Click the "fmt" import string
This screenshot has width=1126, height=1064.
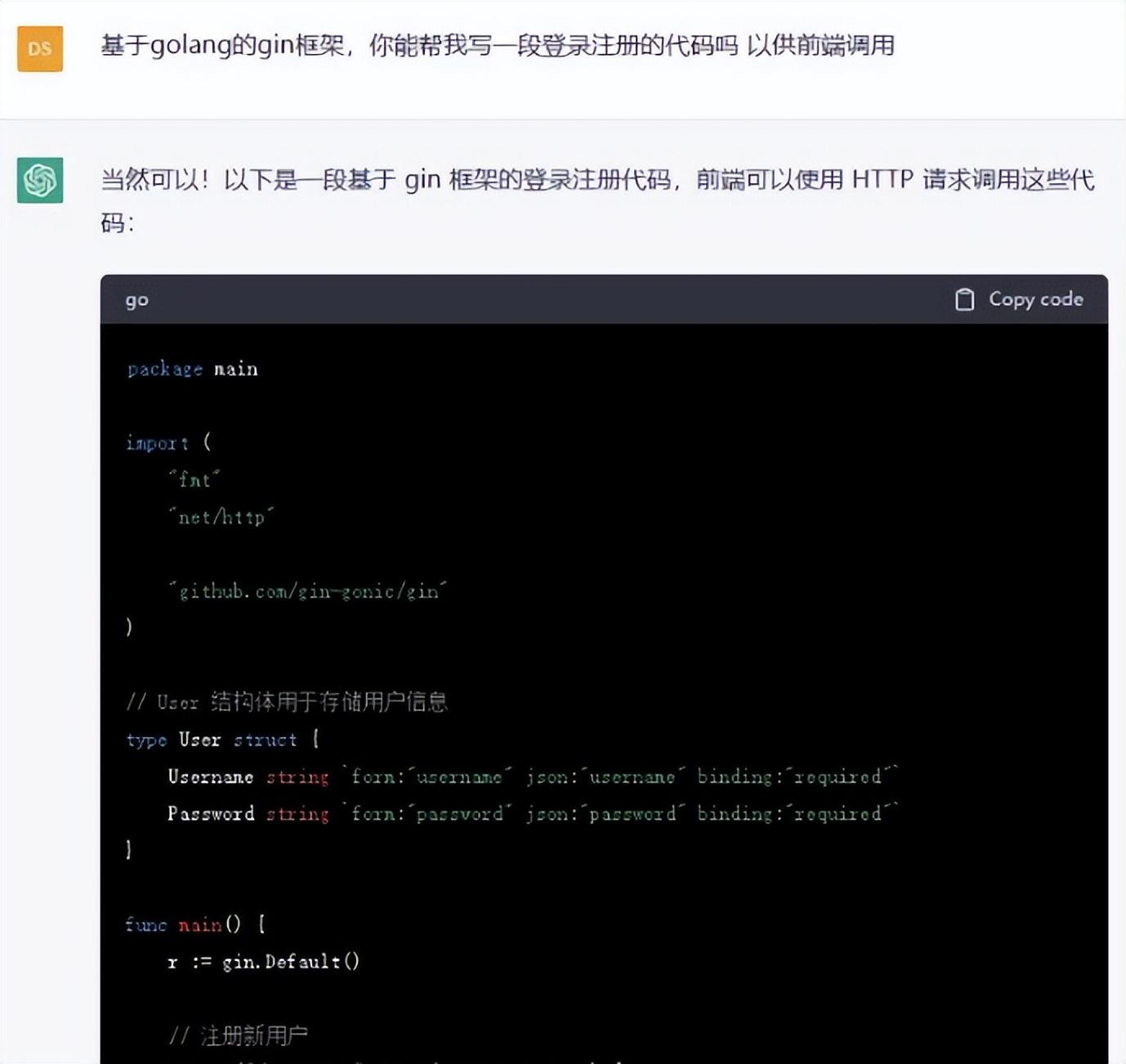(x=194, y=480)
